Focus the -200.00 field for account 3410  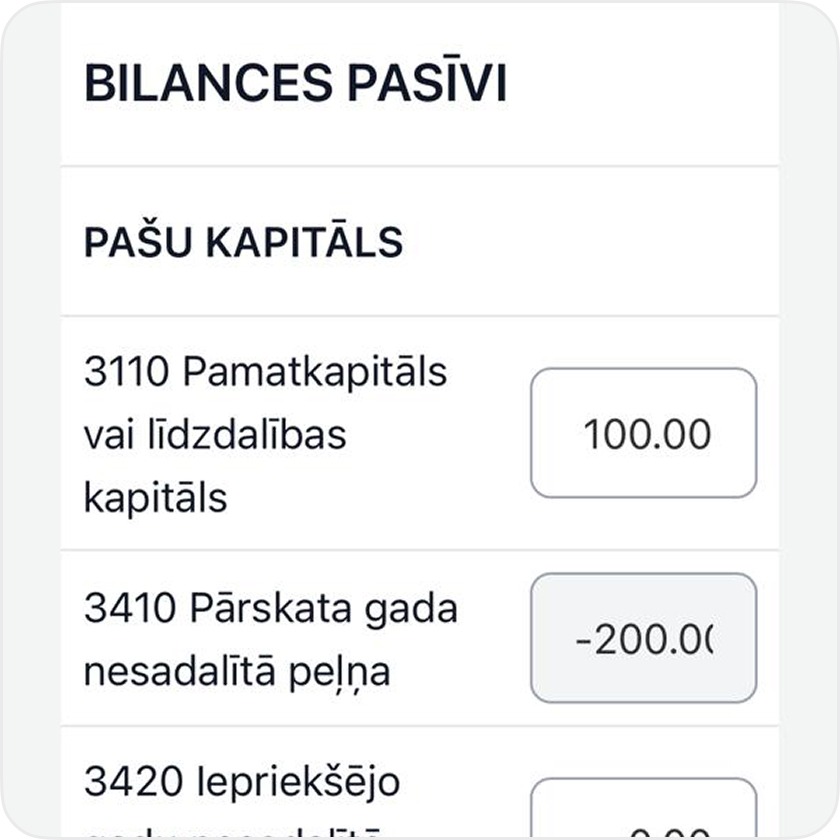click(x=643, y=638)
